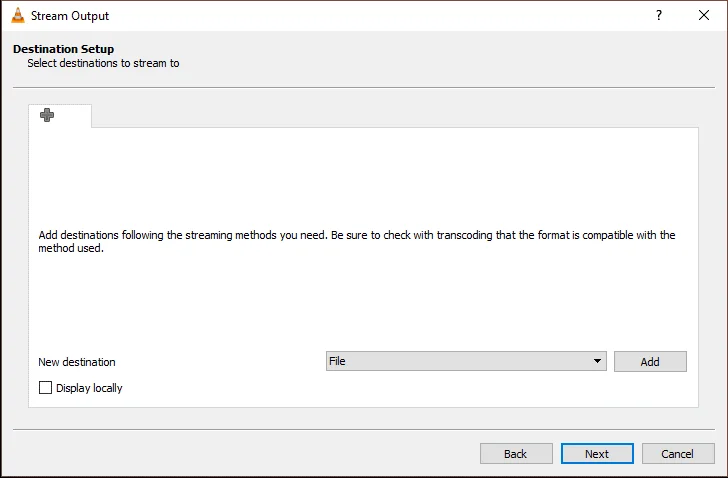Screen dimensions: 728x478
Task: Click the Stream Output title bar text
Action: click(70, 16)
